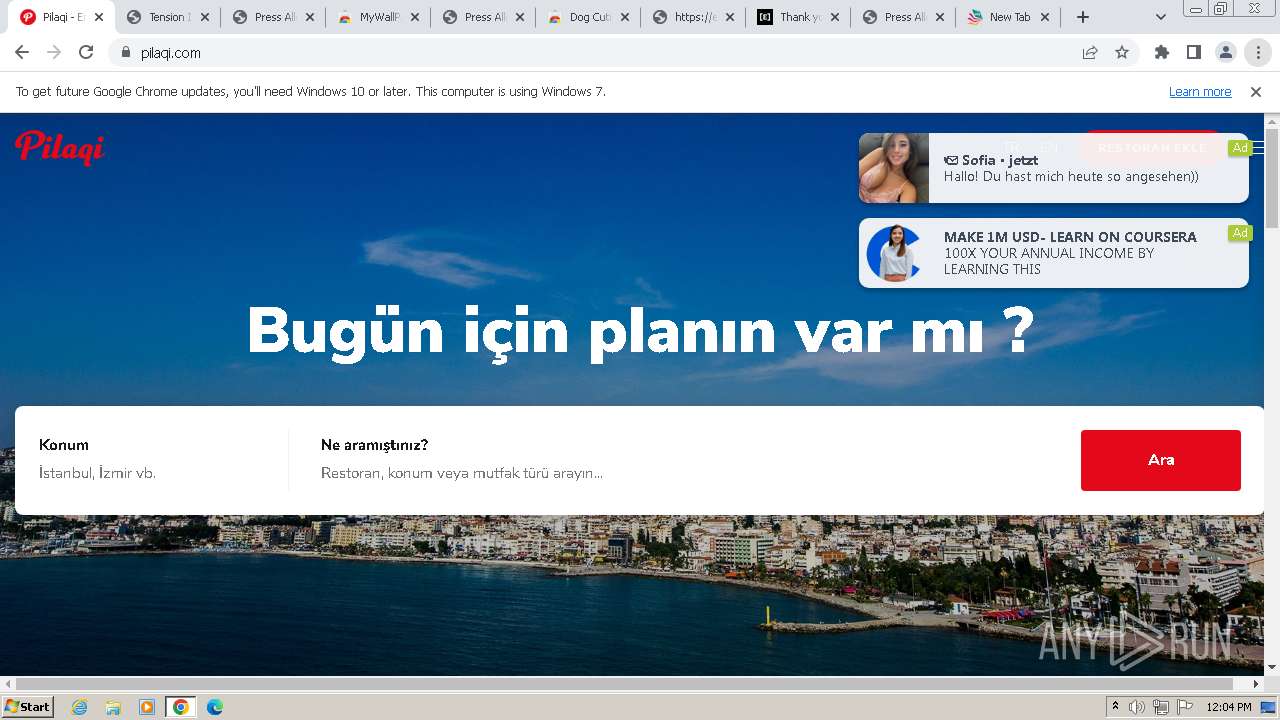The height and width of the screenshot is (720, 1280).
Task: Close the Pilaqi tab
Action: coord(99,17)
